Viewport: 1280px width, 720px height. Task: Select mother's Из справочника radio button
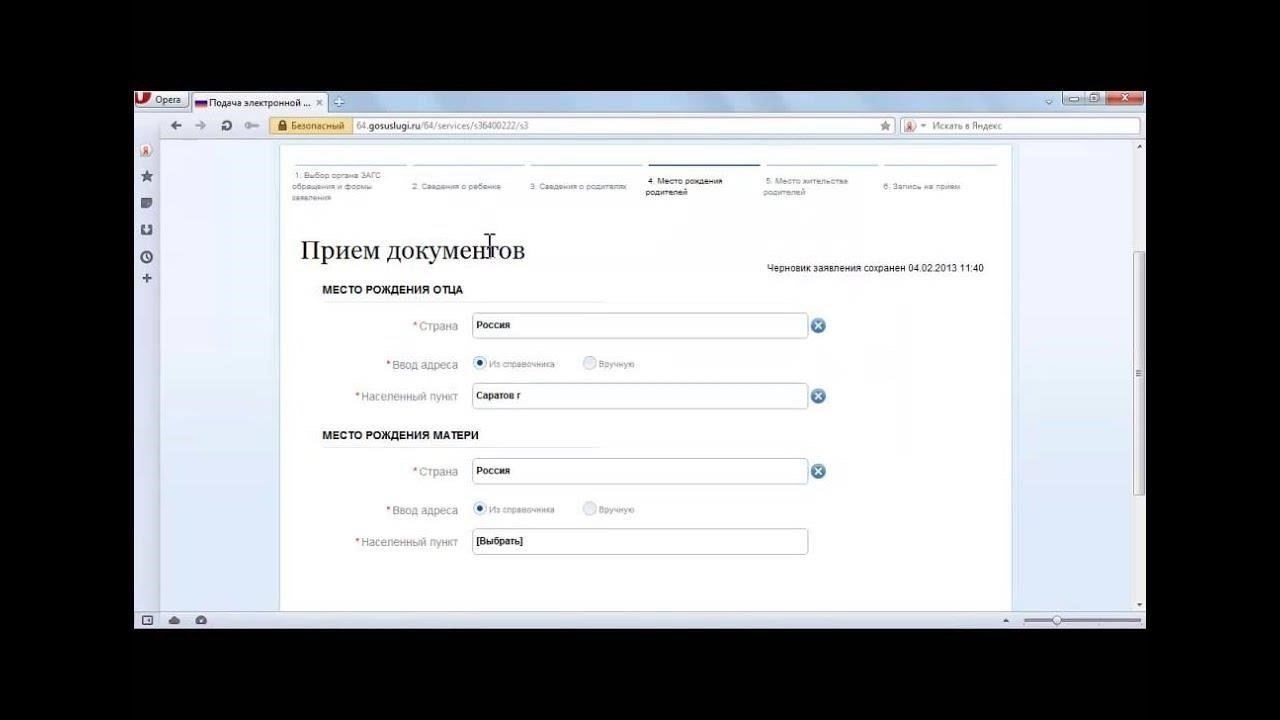tap(480, 508)
